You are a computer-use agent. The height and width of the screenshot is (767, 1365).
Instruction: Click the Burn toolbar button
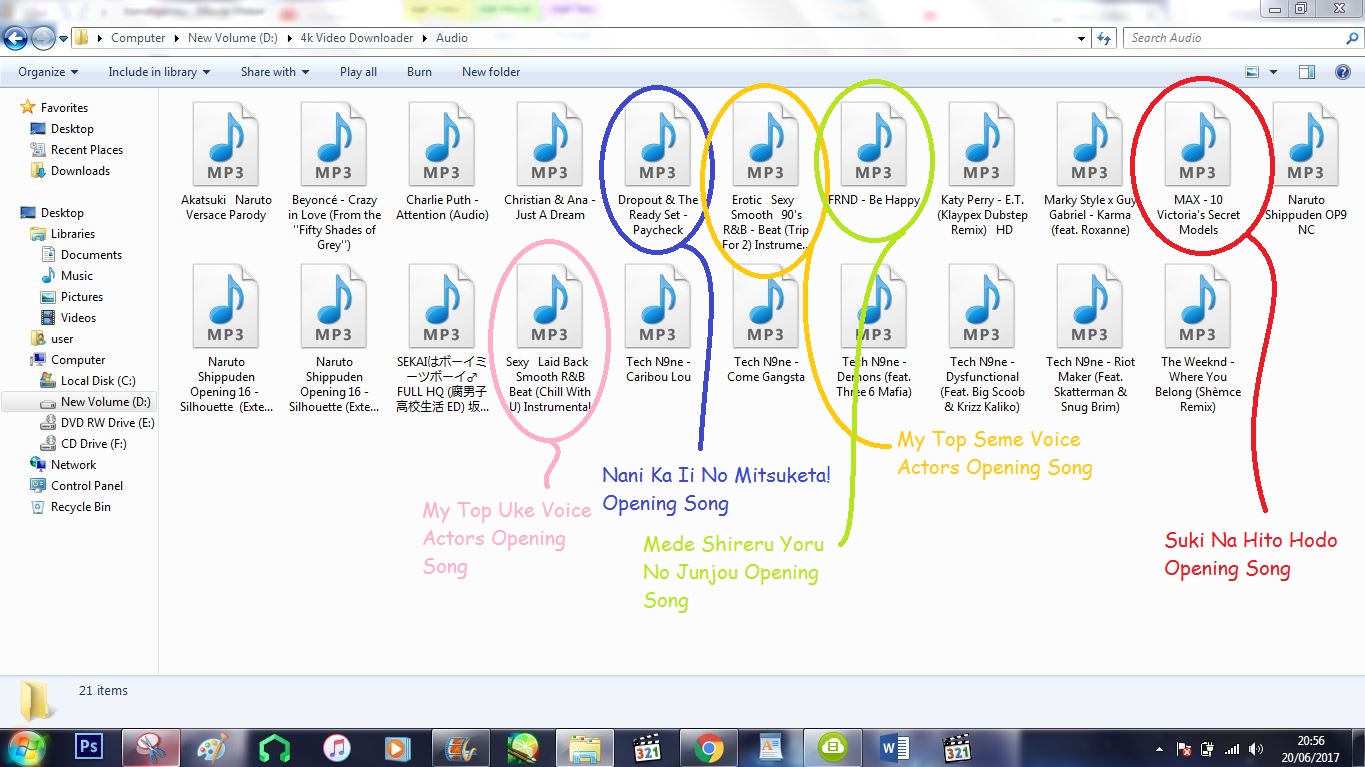[x=419, y=72]
